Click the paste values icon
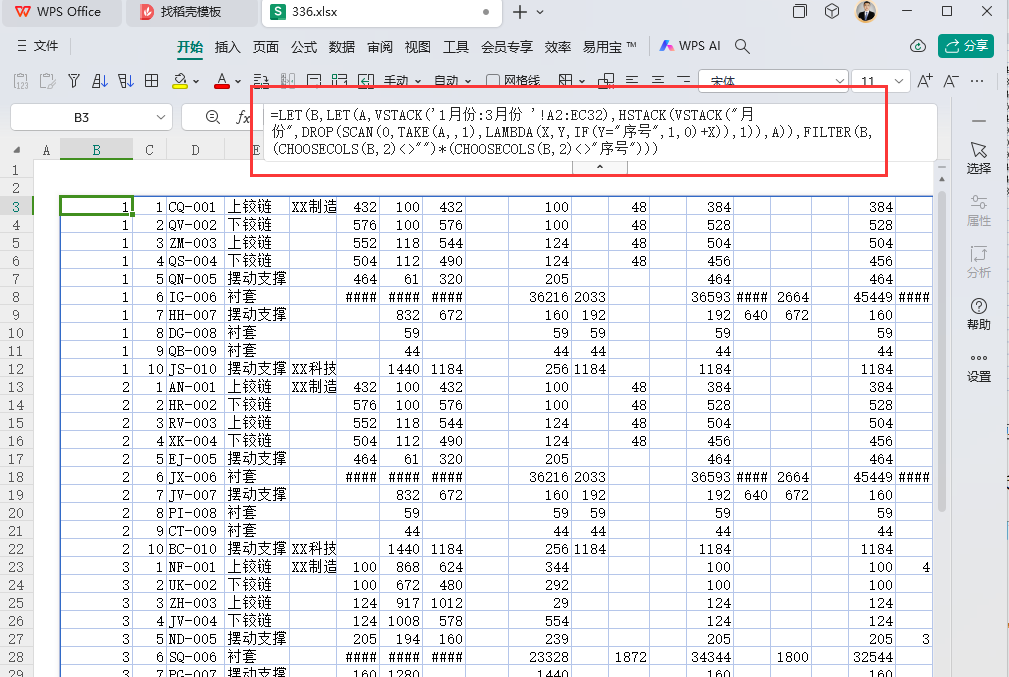The height and width of the screenshot is (677, 1009). (21, 81)
